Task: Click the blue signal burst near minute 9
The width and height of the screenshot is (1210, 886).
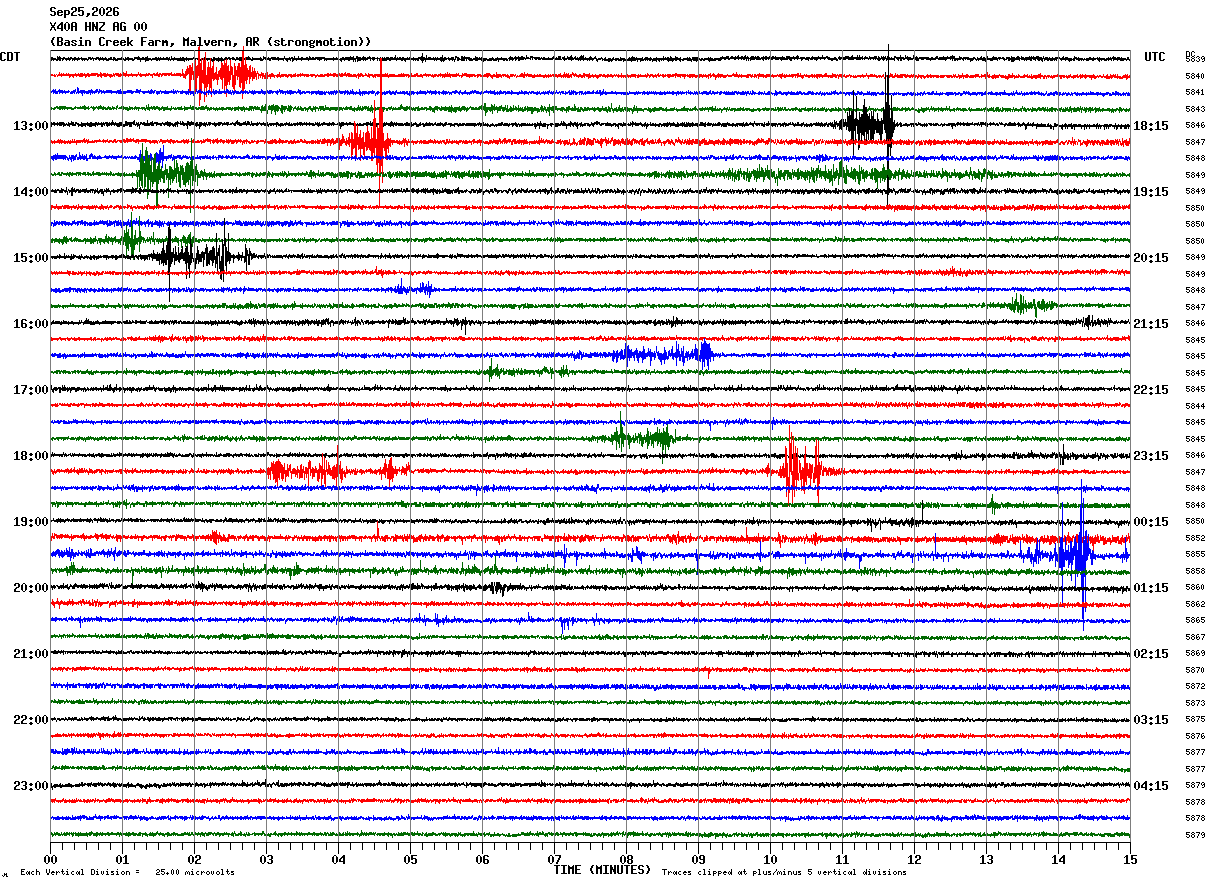Action: [664, 354]
